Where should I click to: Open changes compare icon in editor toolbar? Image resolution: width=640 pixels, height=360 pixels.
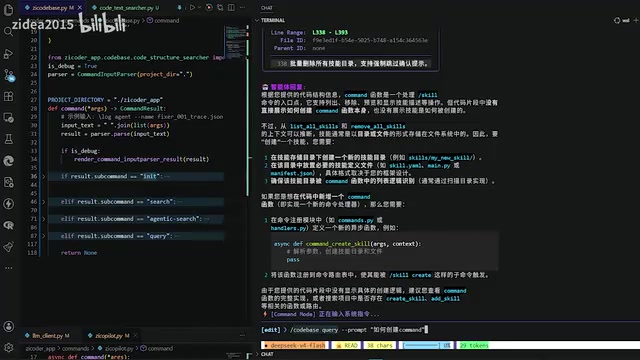pos(220,7)
